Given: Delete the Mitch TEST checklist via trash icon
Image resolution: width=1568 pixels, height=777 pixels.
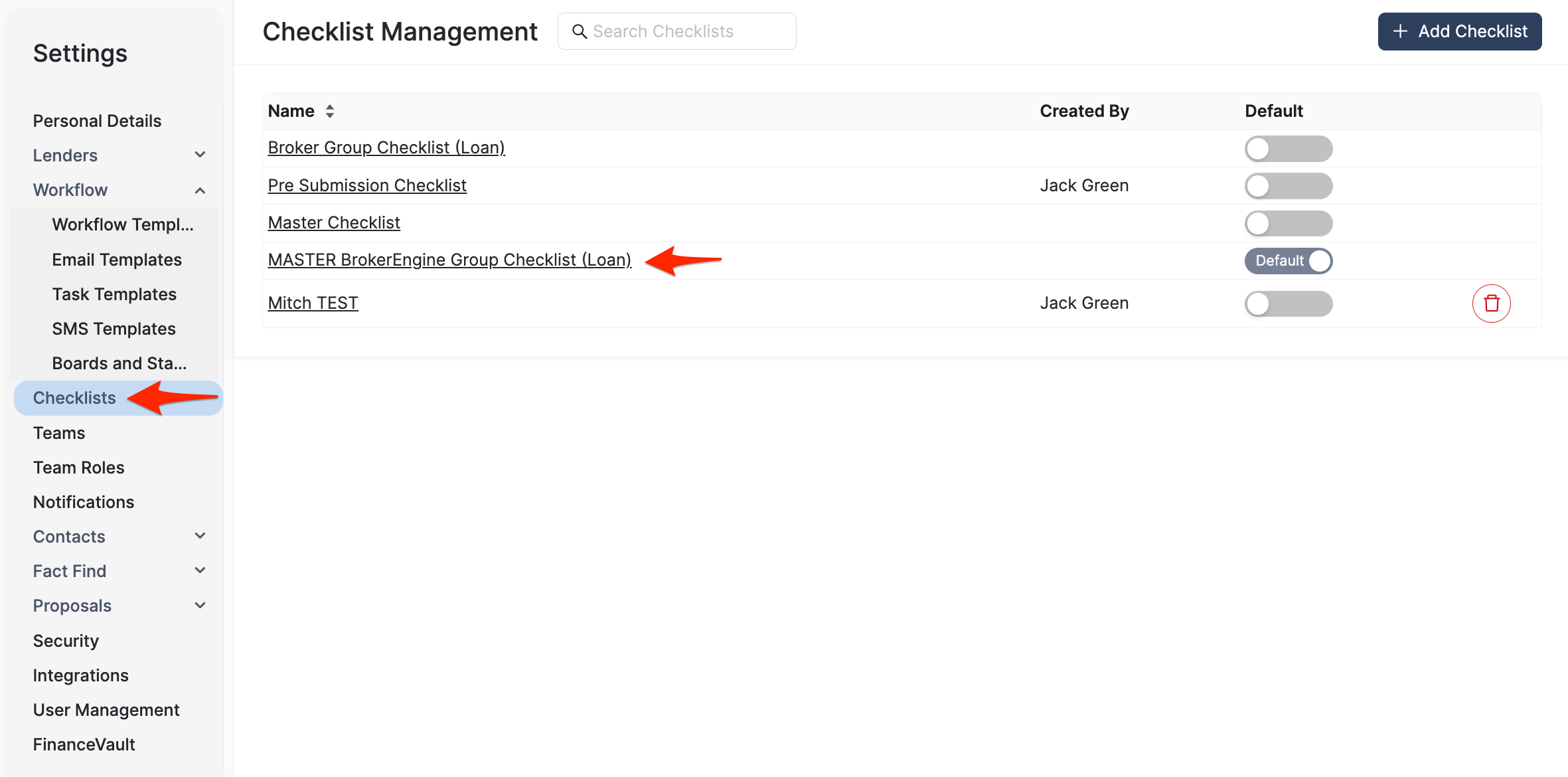Looking at the screenshot, I should pos(1491,303).
